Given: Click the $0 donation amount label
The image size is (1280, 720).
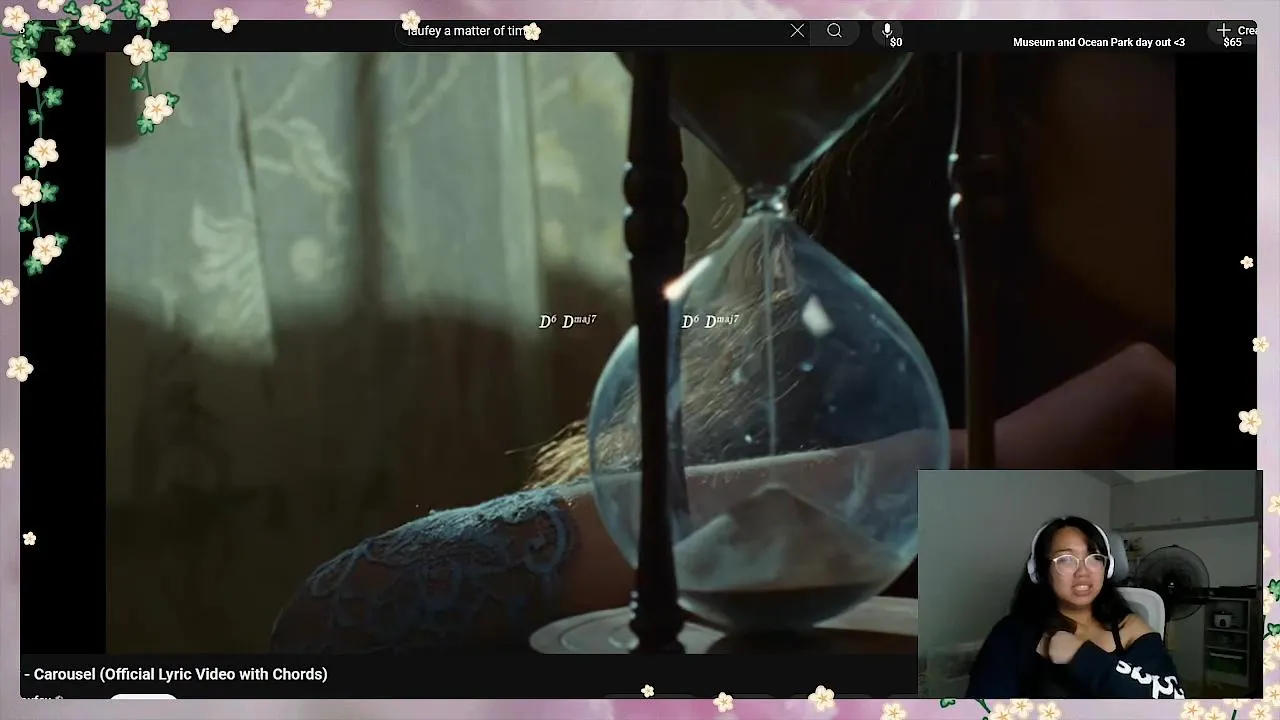Looking at the screenshot, I should click(x=896, y=42).
